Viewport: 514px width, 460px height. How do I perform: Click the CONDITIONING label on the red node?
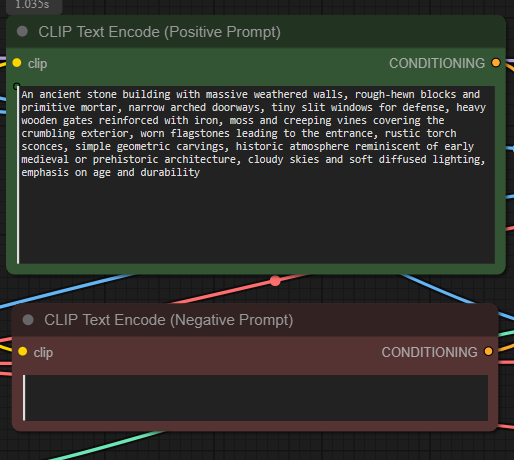(x=430, y=352)
